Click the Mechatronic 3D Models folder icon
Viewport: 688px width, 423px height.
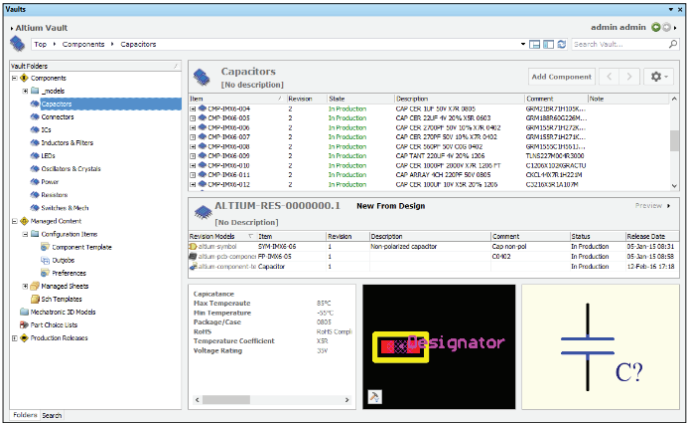click(x=24, y=312)
